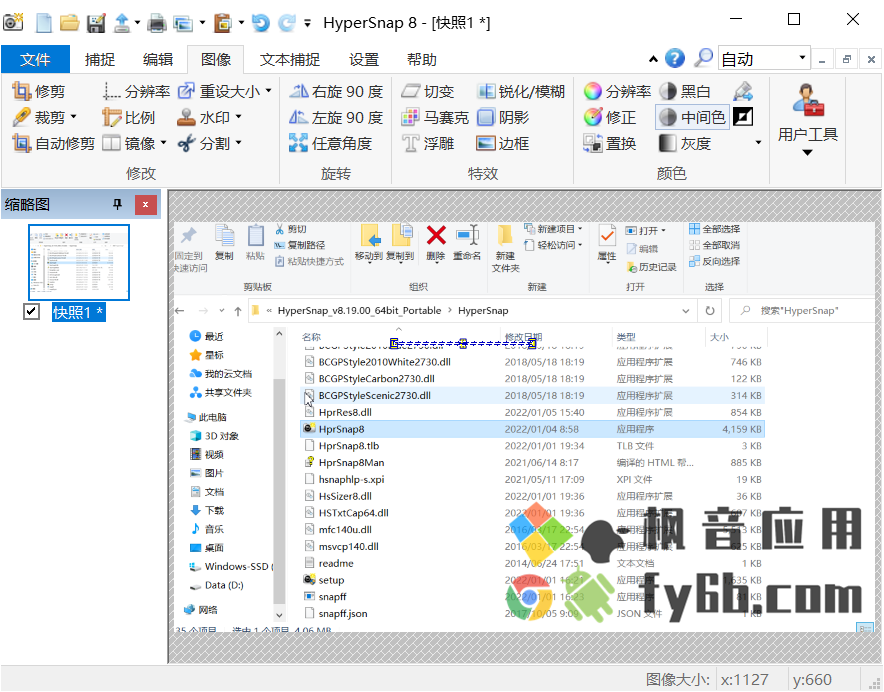Image resolution: width=884 pixels, height=692 pixels.
Task: Apply the 切变 shear effect
Action: 427,91
